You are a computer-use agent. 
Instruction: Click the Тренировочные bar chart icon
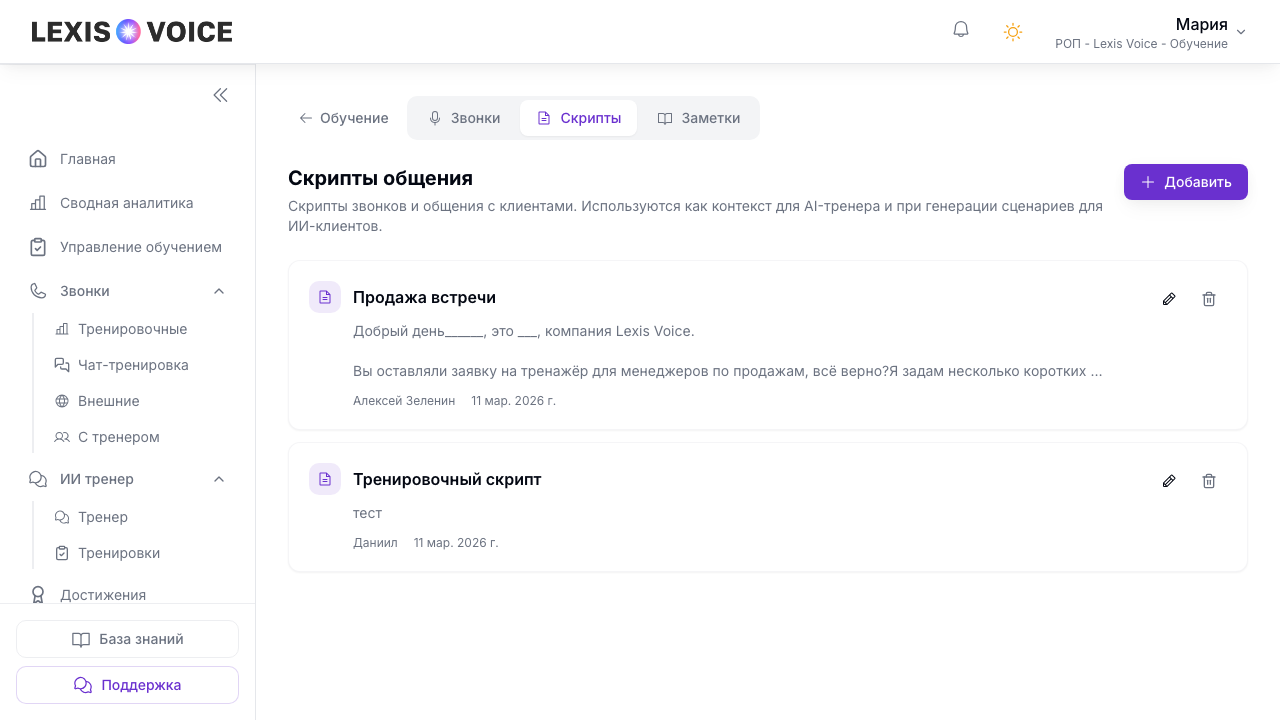click(x=62, y=329)
